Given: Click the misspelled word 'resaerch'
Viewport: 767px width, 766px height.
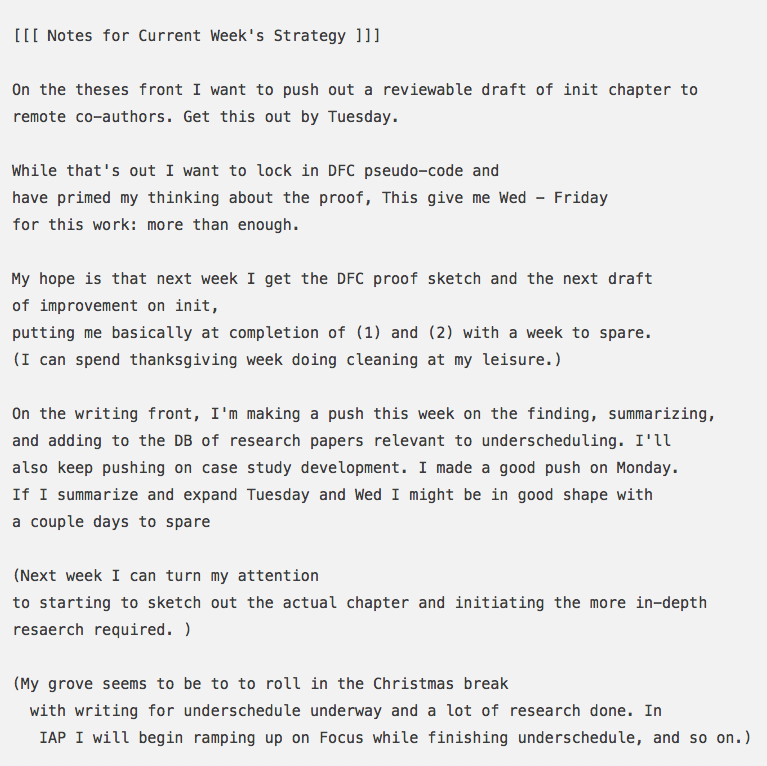Looking at the screenshot, I should tap(48, 630).
